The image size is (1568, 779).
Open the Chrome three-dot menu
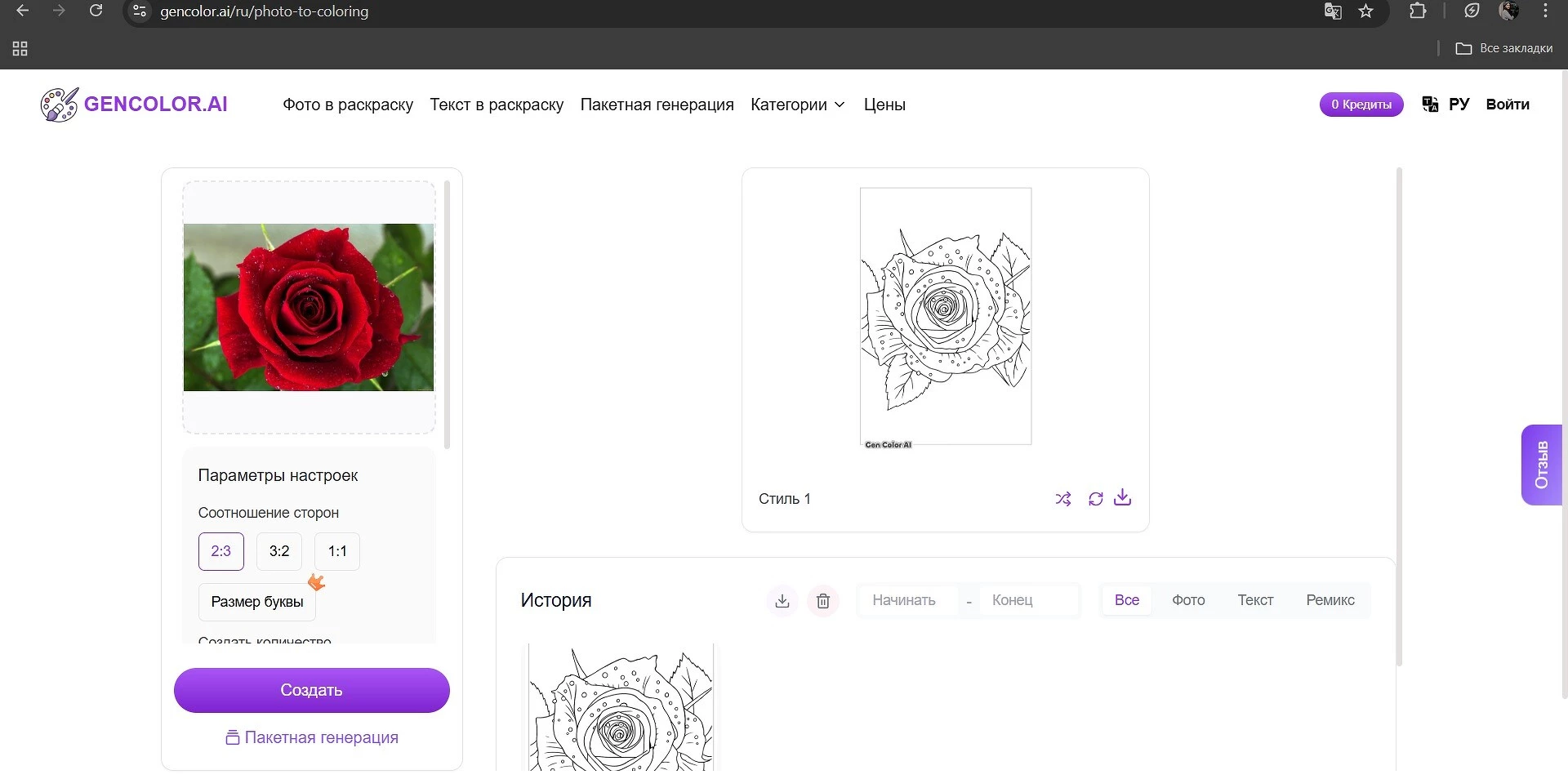point(1545,11)
